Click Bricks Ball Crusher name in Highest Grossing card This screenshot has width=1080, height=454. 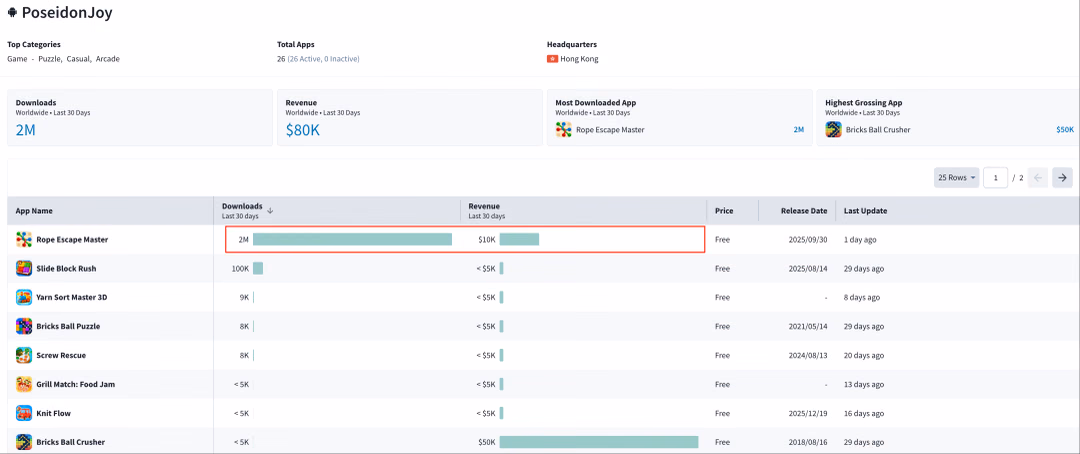tap(878, 130)
